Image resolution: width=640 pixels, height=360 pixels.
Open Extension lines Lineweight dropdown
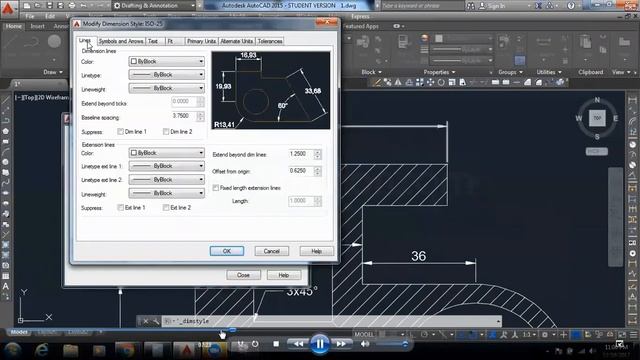[167, 193]
